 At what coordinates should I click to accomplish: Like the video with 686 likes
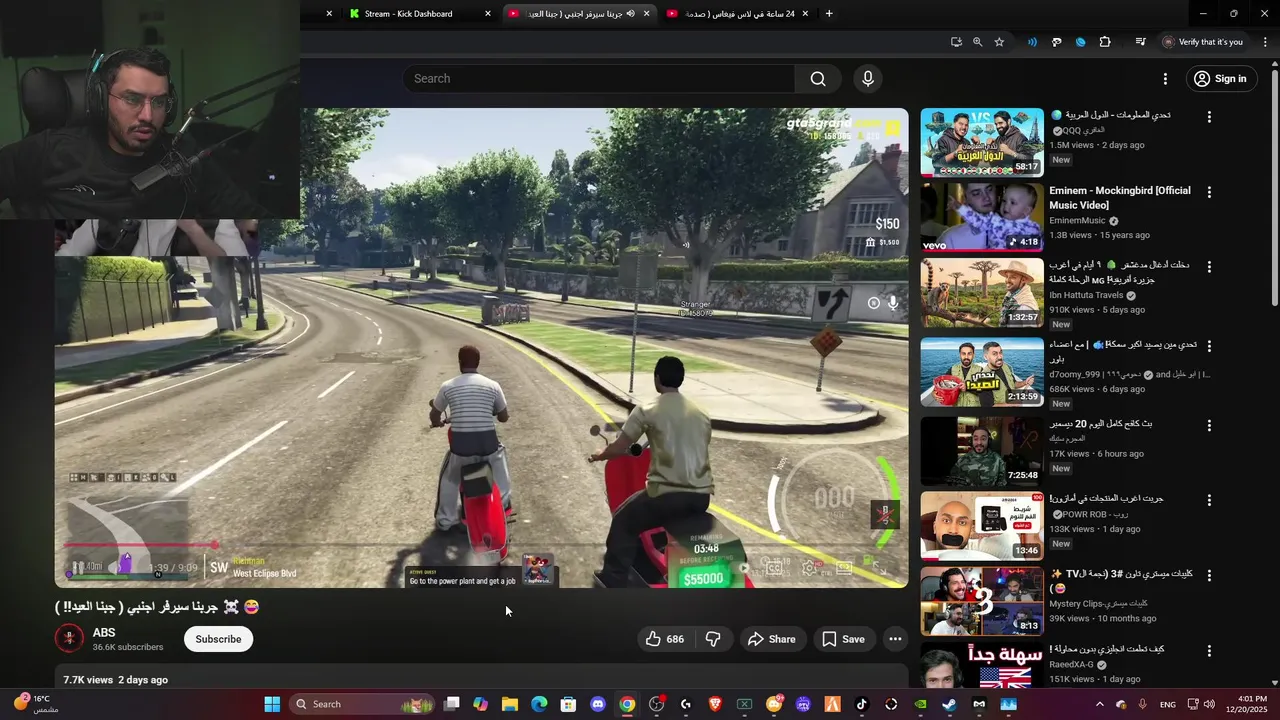coord(666,639)
